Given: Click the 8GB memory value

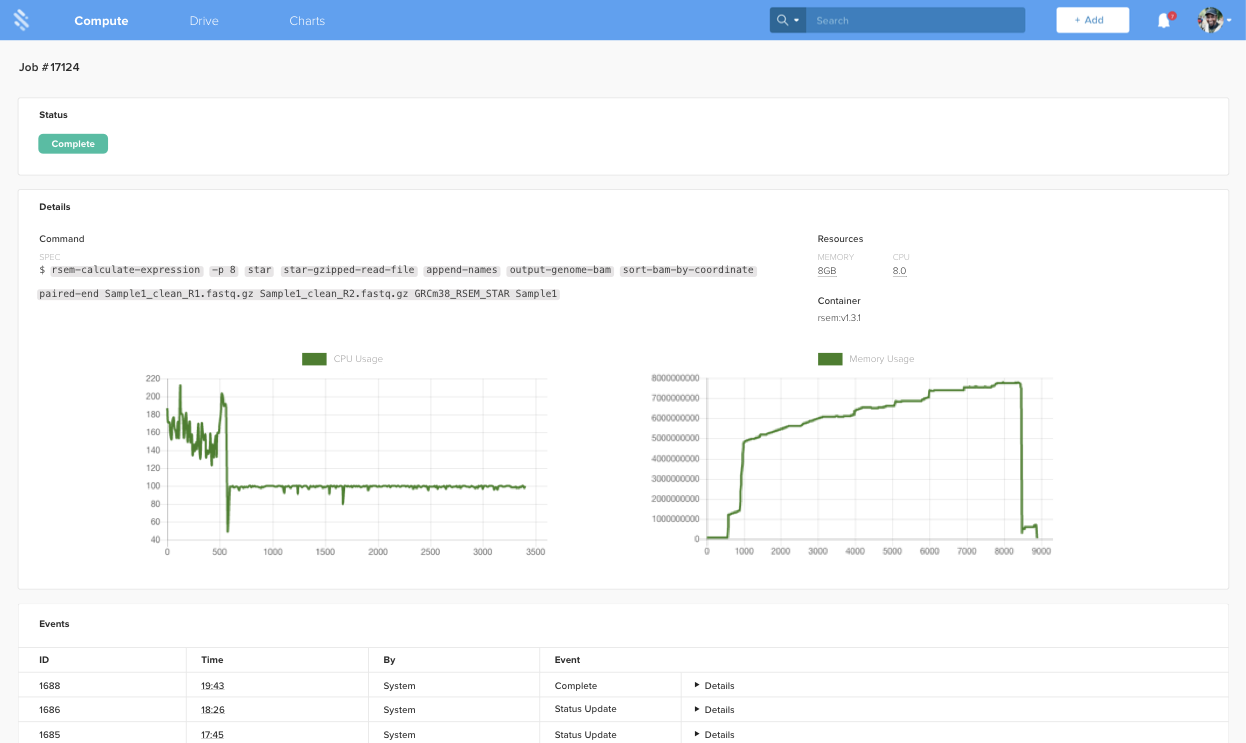Looking at the screenshot, I should pyautogui.click(x=827, y=271).
